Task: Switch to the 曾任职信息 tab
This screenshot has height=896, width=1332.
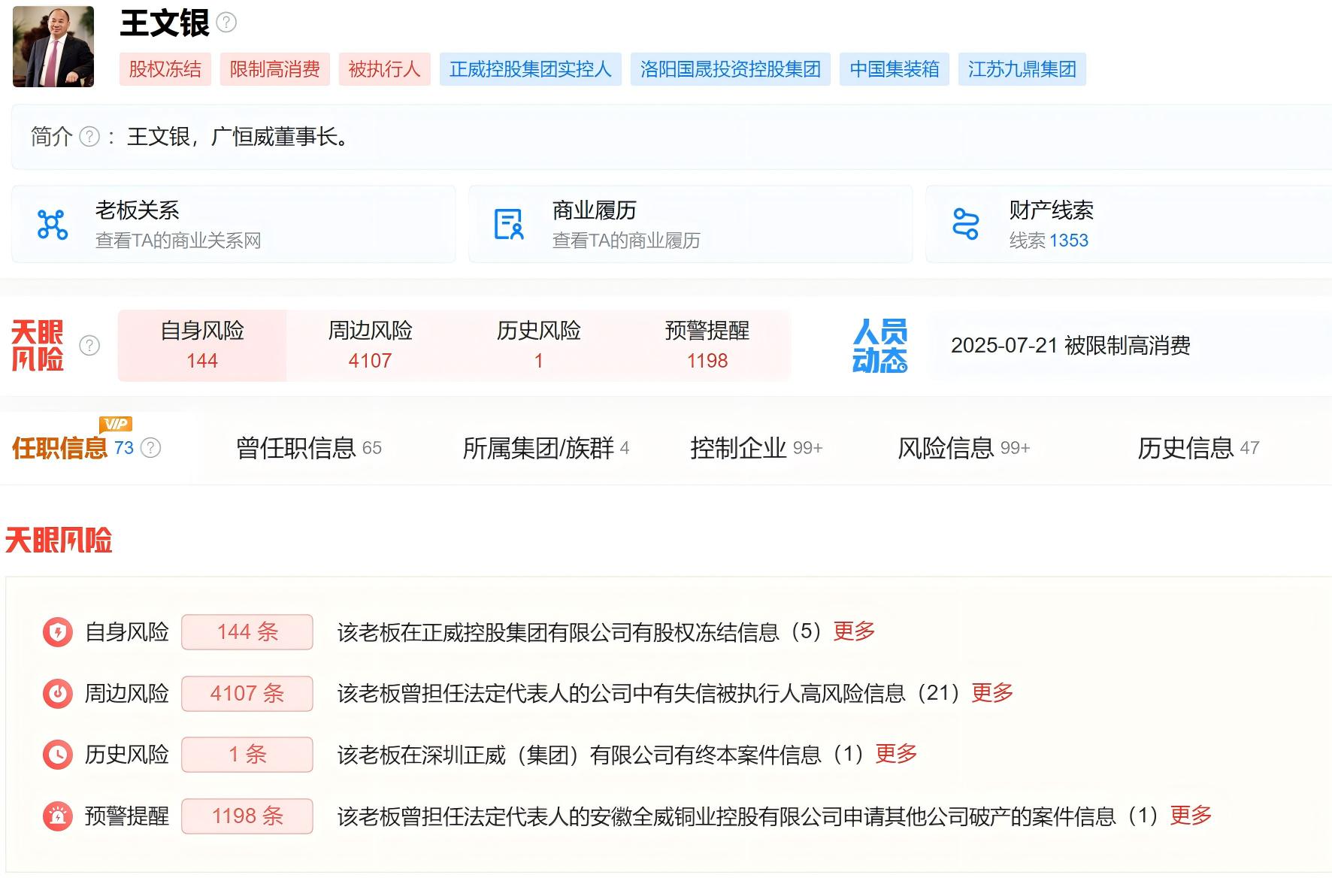Action: point(309,448)
